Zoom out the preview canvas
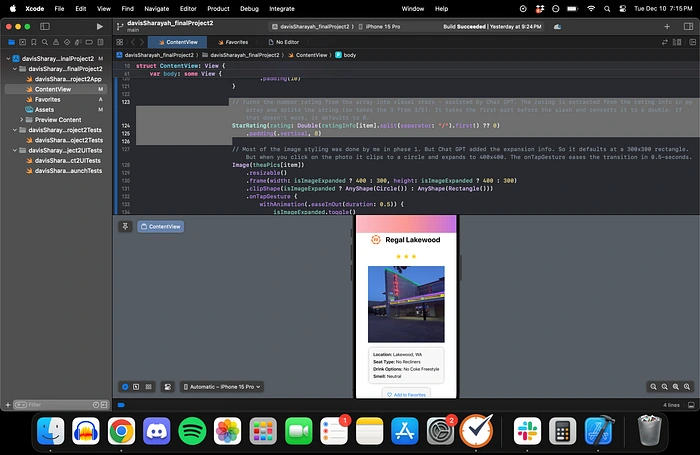 [652, 385]
